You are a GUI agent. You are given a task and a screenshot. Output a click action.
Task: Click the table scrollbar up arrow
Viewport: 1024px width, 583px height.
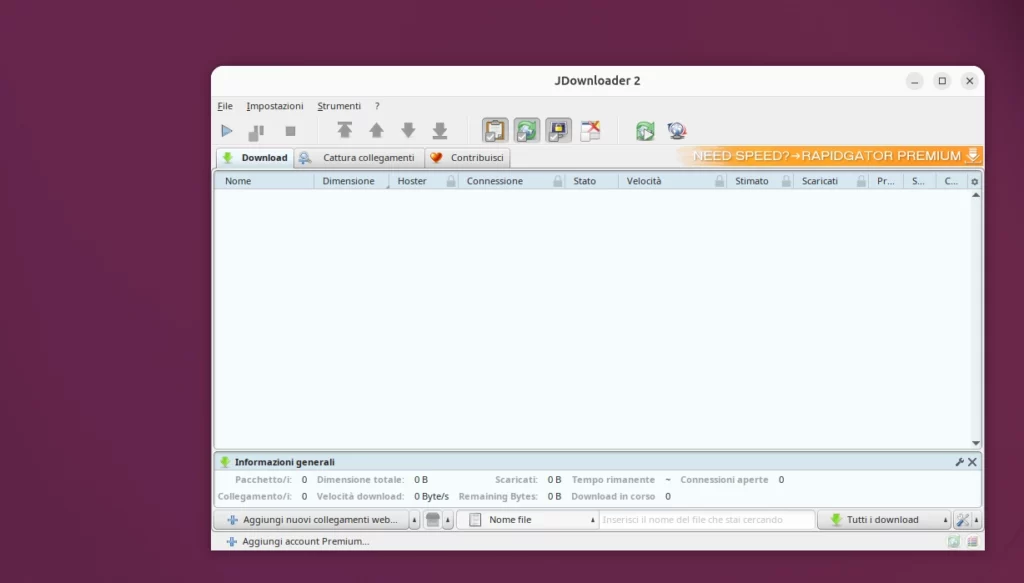point(976,195)
